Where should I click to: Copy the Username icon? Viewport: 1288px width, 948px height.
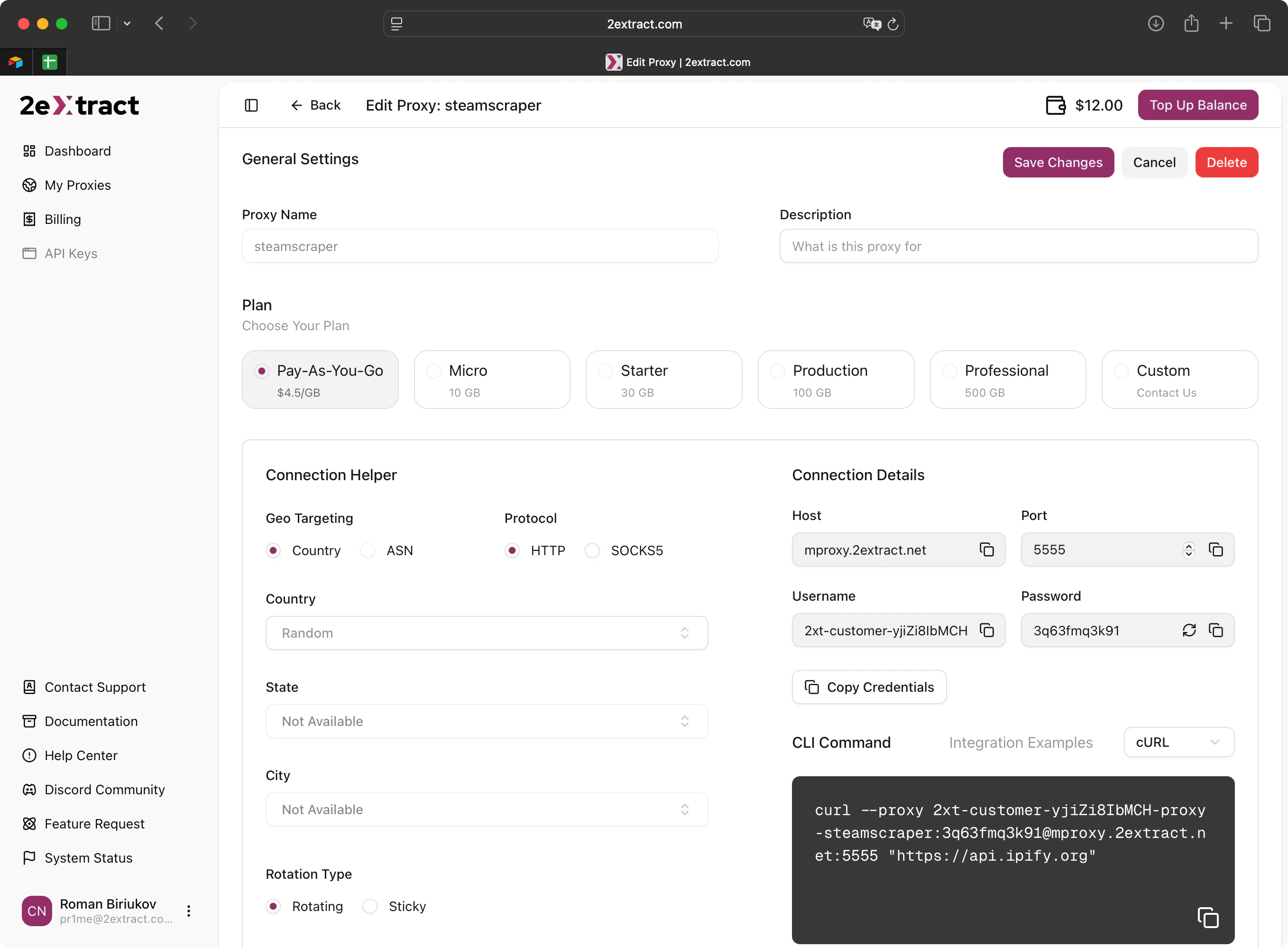[x=986, y=630]
